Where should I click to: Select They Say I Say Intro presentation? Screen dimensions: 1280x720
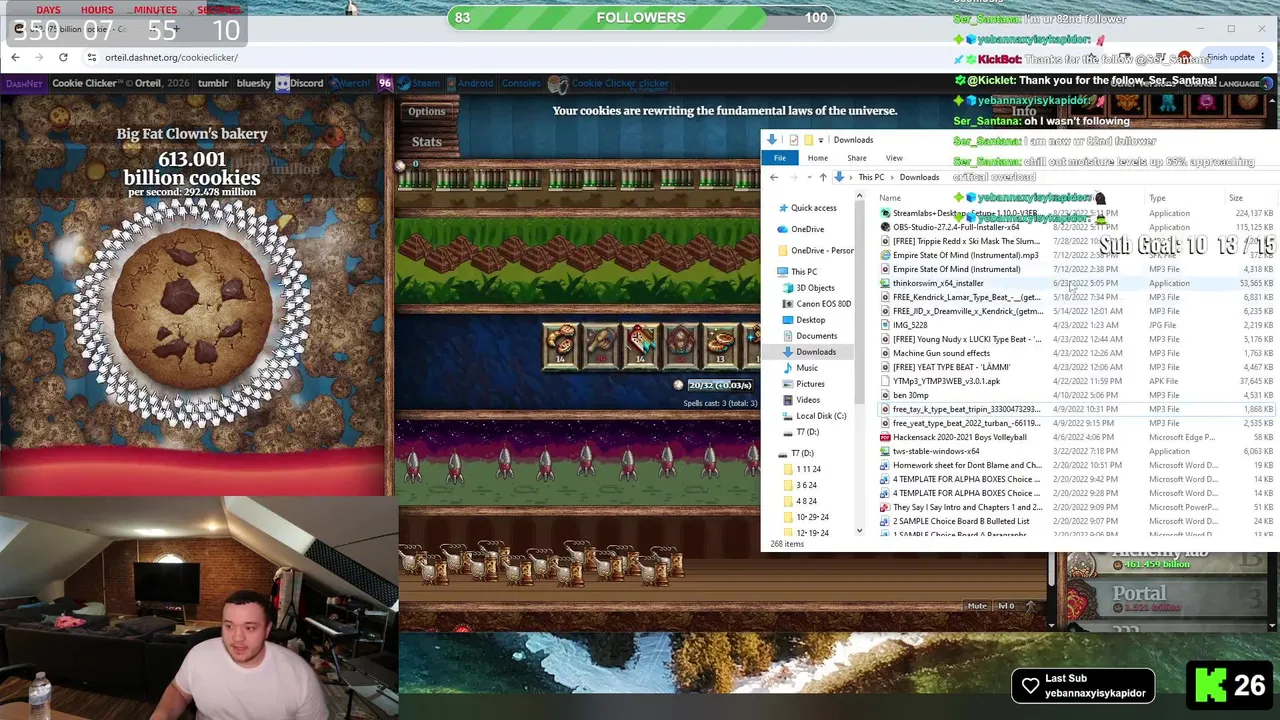pos(966,507)
